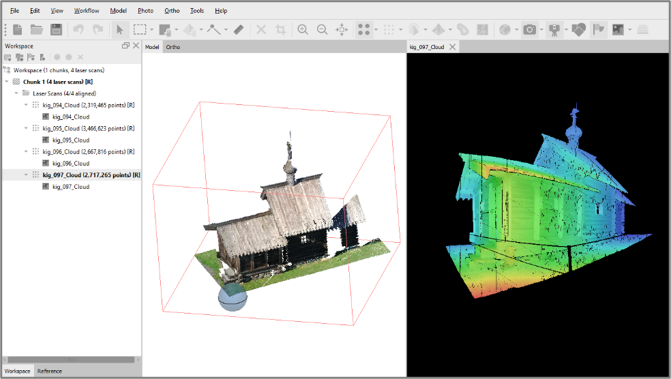Click the Zoom Out magnifier

[x=322, y=30]
